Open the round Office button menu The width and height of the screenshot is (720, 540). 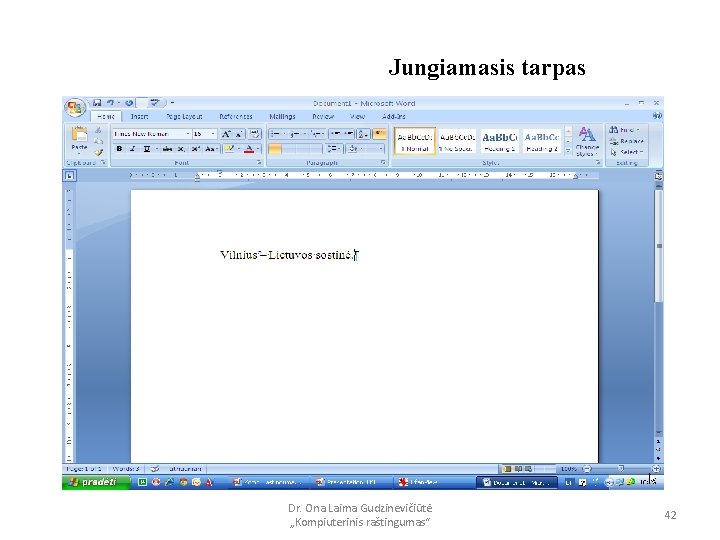(75, 108)
